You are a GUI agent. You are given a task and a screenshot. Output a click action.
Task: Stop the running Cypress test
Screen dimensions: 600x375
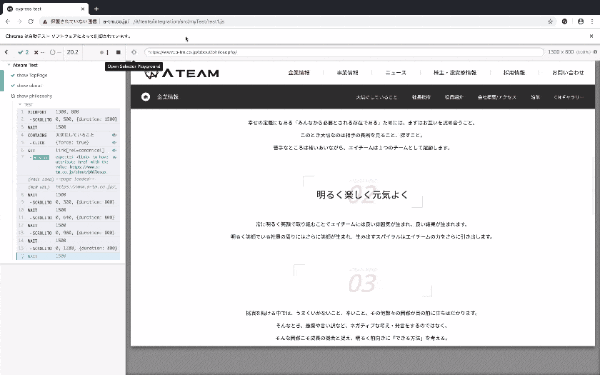(118, 52)
